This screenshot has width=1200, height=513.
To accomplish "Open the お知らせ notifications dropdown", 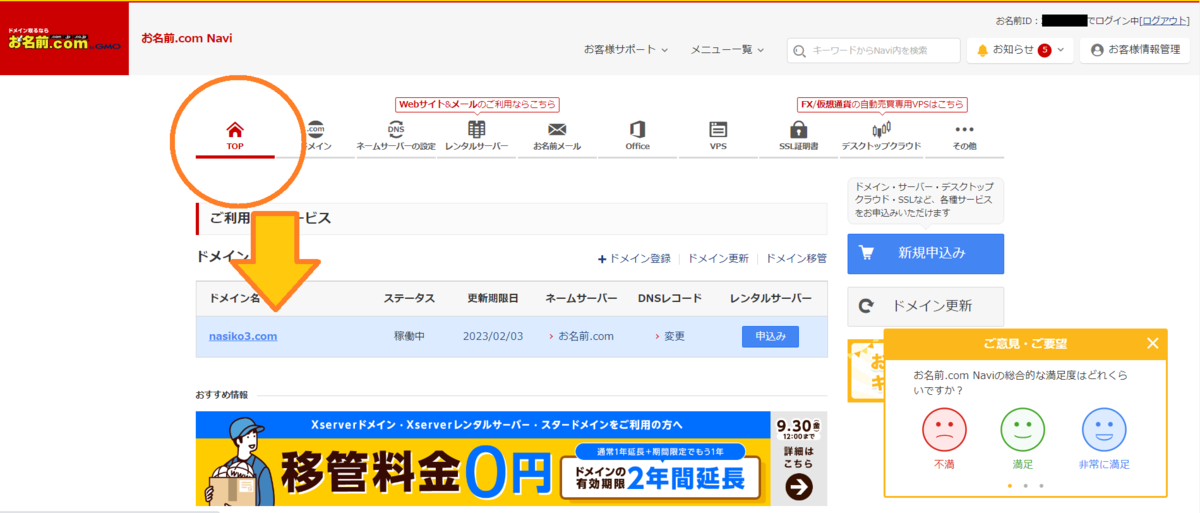I will tap(1020, 50).
